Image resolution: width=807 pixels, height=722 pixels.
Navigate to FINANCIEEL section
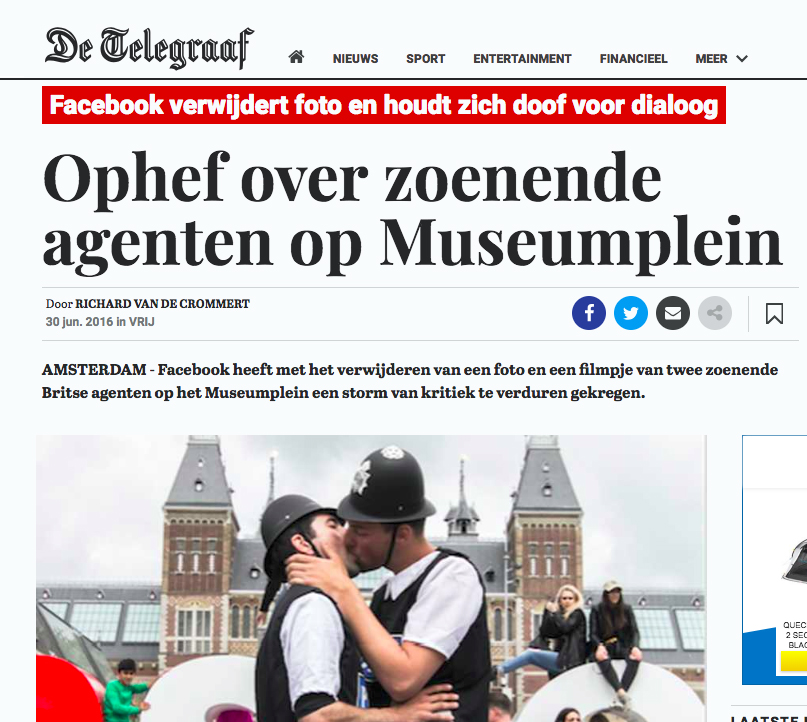tap(633, 59)
